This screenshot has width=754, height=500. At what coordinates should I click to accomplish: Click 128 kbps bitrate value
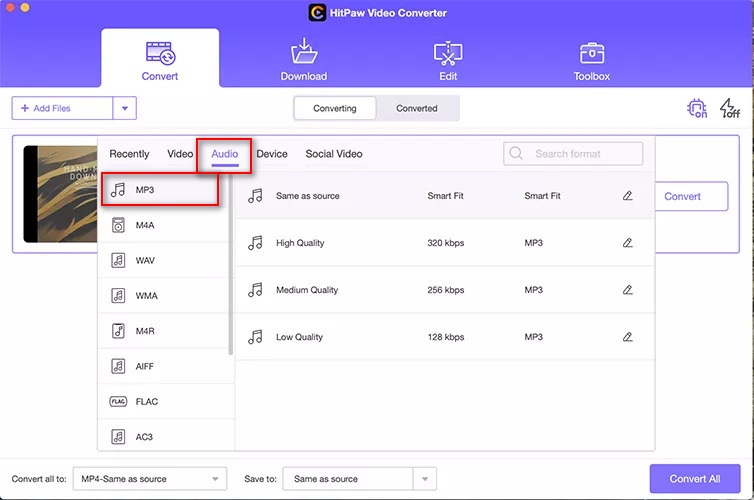[446, 337]
